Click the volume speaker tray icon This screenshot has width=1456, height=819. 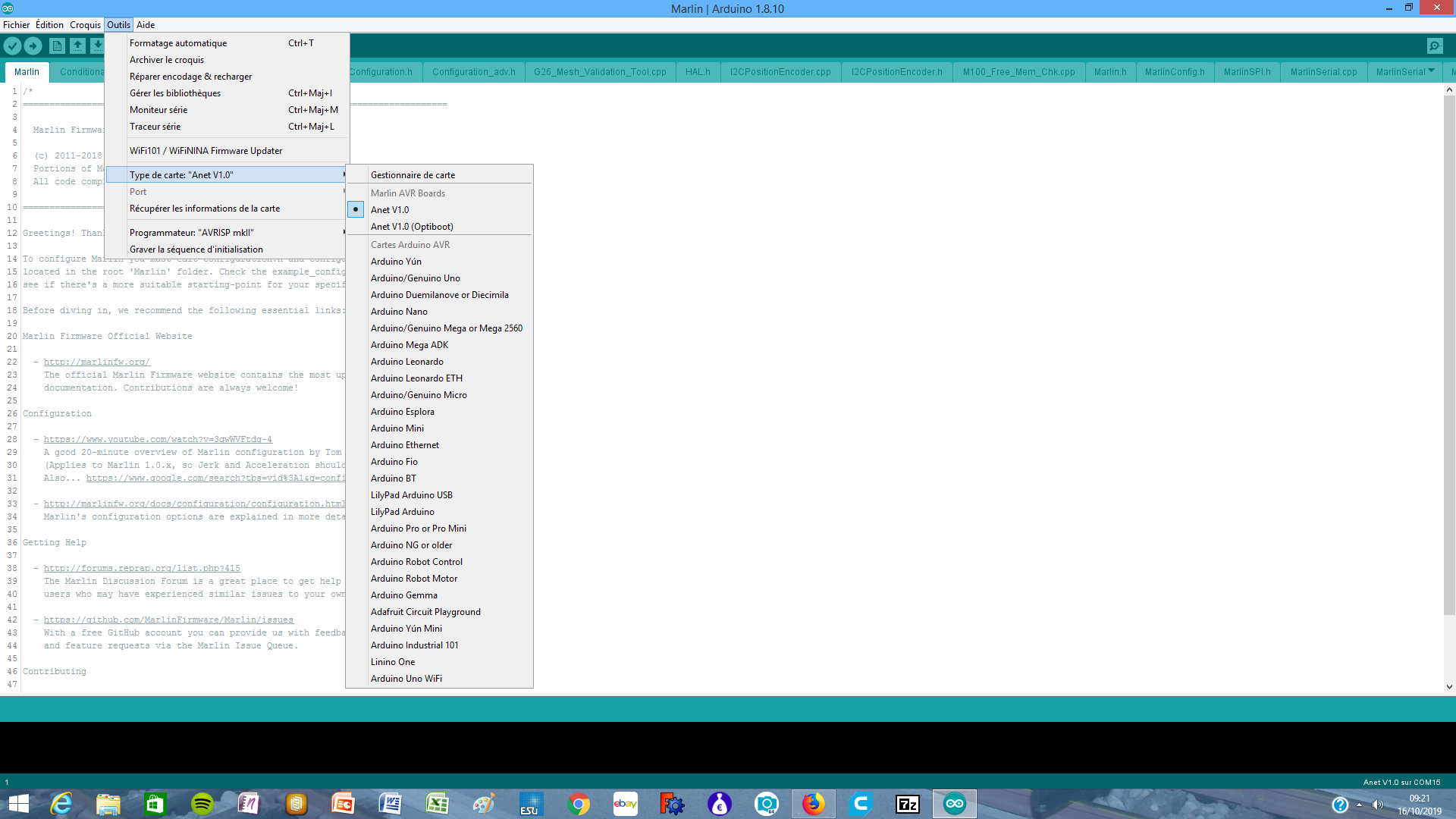[x=1377, y=805]
